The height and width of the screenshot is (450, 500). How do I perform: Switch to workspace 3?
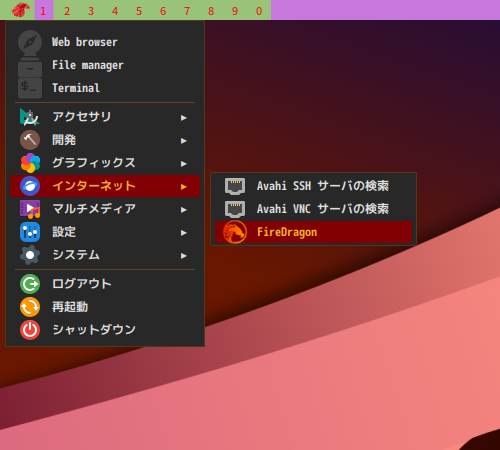click(91, 11)
